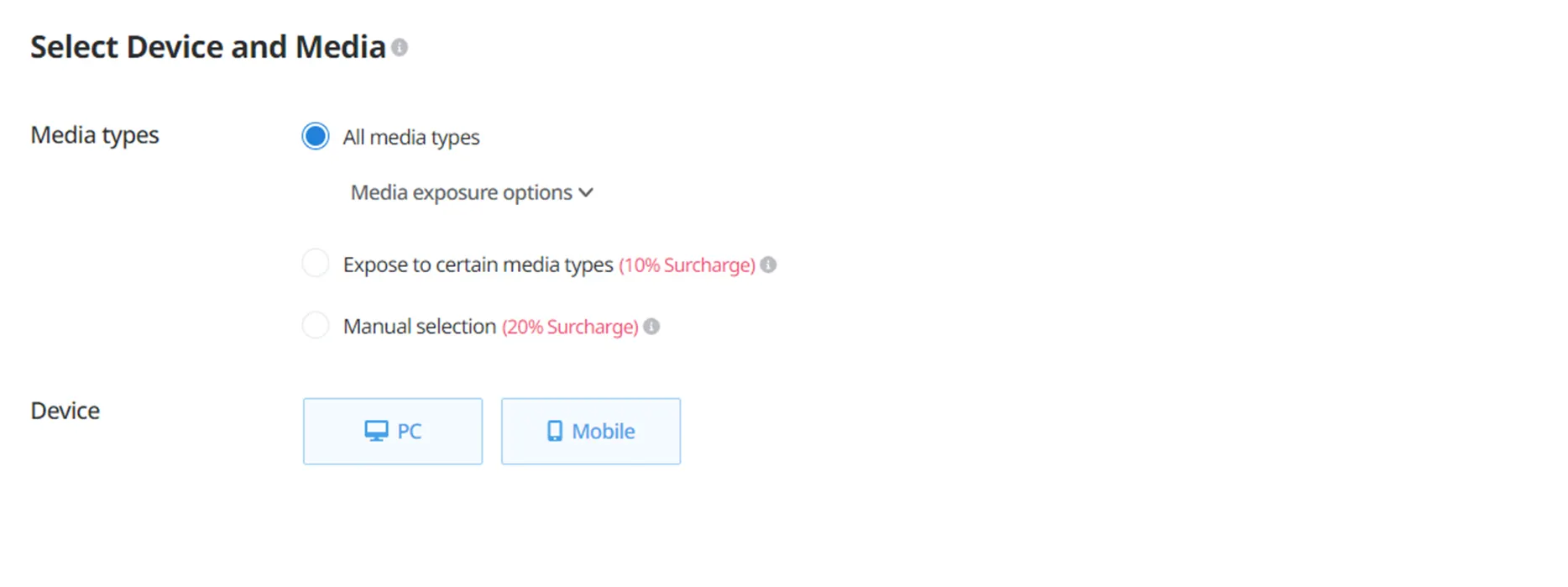Click the red "(20% Surcharge)" text
This screenshot has width=1568, height=587.
click(570, 327)
